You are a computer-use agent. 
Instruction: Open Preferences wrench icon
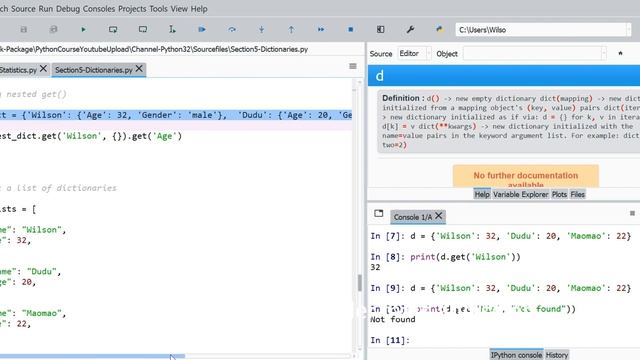tap(410, 29)
